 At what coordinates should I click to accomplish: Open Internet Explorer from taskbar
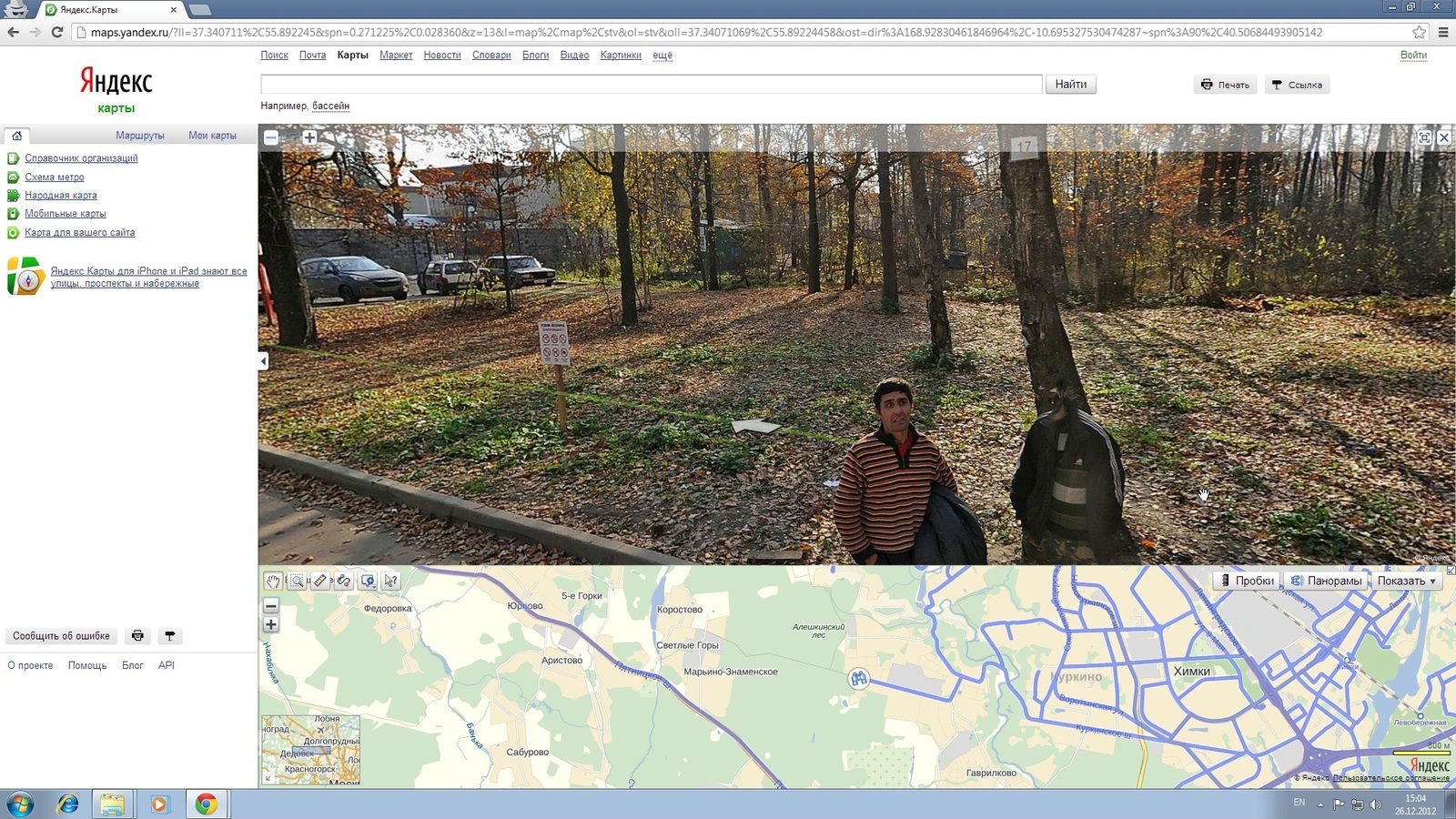tap(67, 804)
